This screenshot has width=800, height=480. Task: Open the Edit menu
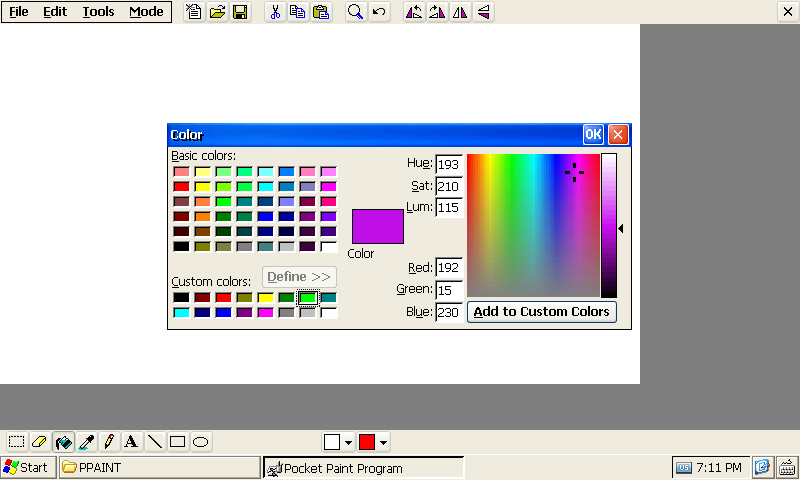[55, 12]
